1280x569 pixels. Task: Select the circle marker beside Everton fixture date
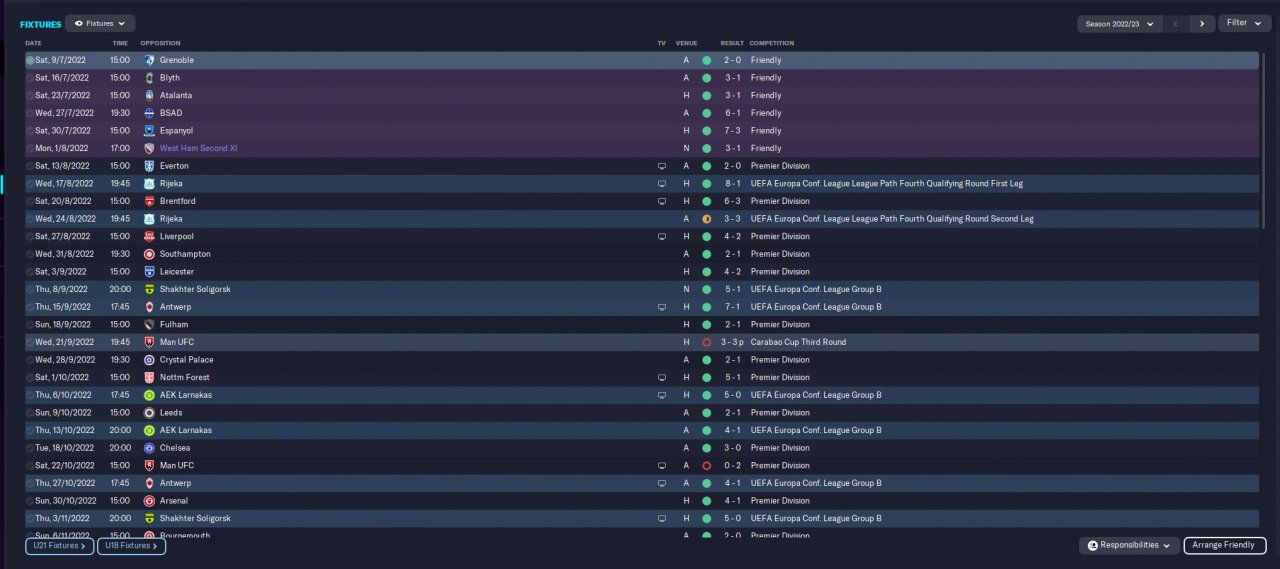click(x=30, y=166)
